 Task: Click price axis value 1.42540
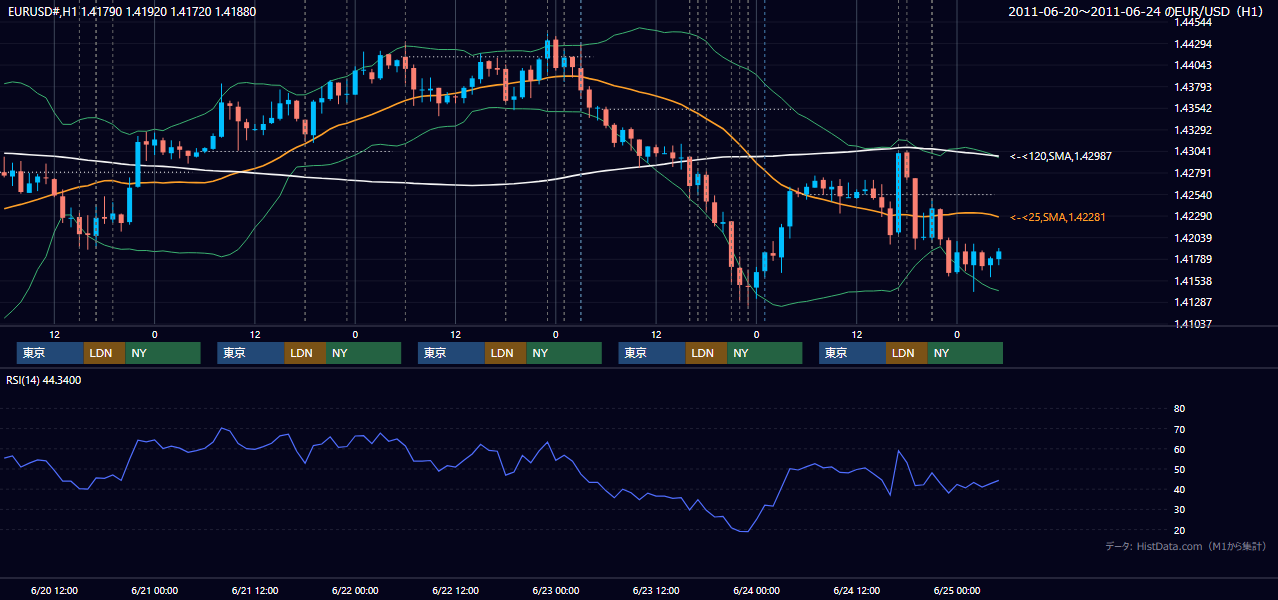point(1192,195)
